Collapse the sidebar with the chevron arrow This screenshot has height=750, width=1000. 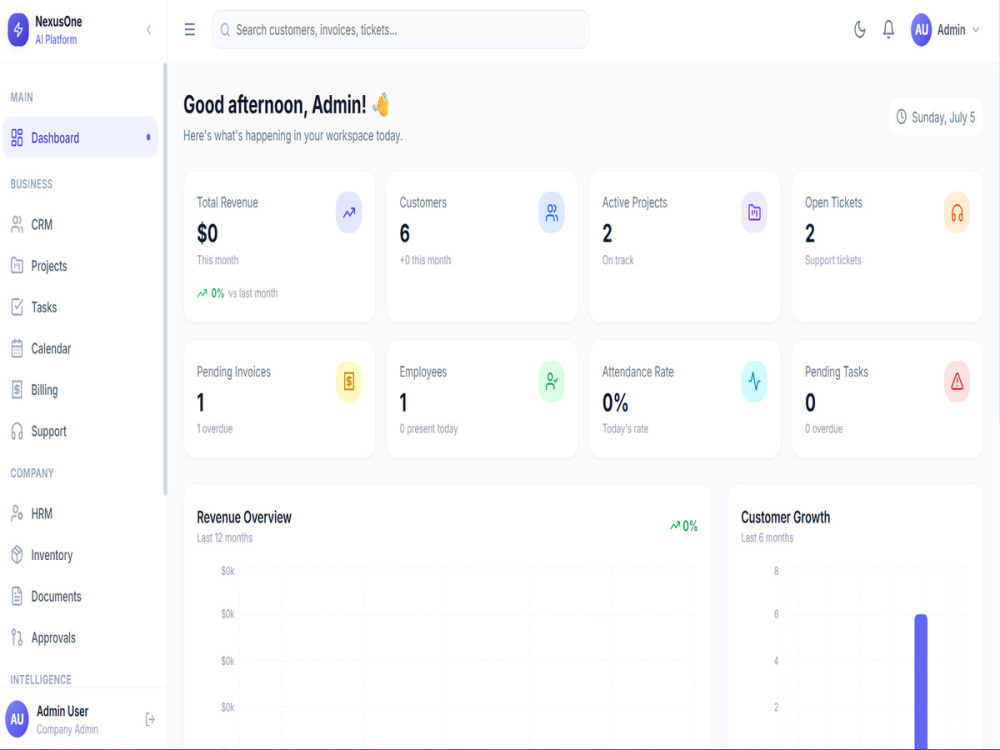tap(149, 29)
